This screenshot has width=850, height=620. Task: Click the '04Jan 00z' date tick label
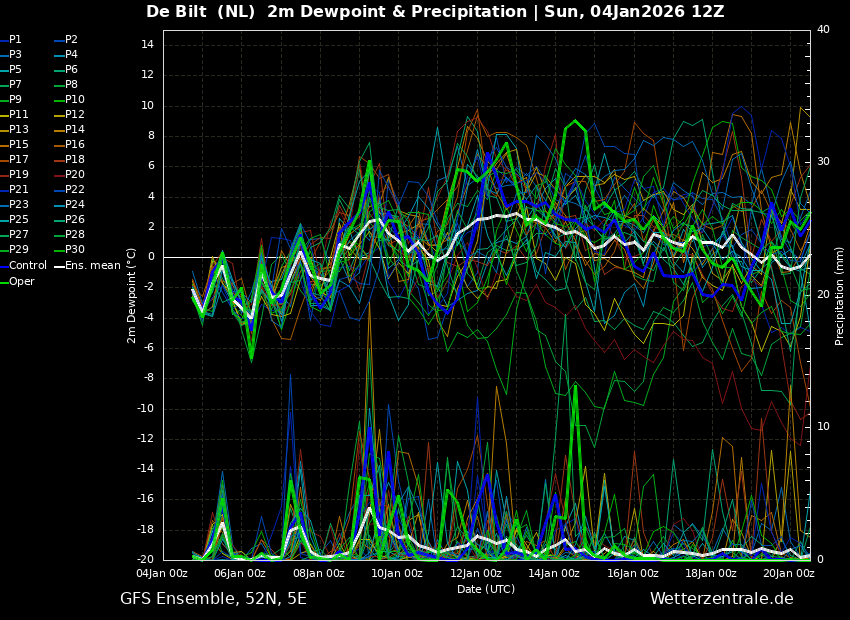[162, 573]
